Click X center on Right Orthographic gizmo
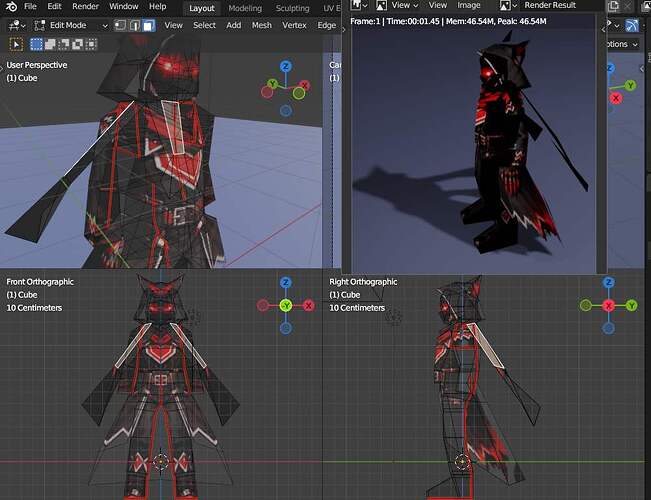Image resolution: width=651 pixels, height=500 pixels. [x=609, y=306]
